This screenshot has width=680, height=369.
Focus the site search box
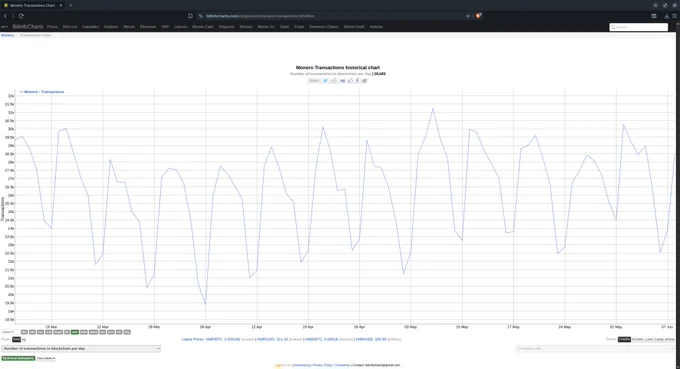pos(638,27)
